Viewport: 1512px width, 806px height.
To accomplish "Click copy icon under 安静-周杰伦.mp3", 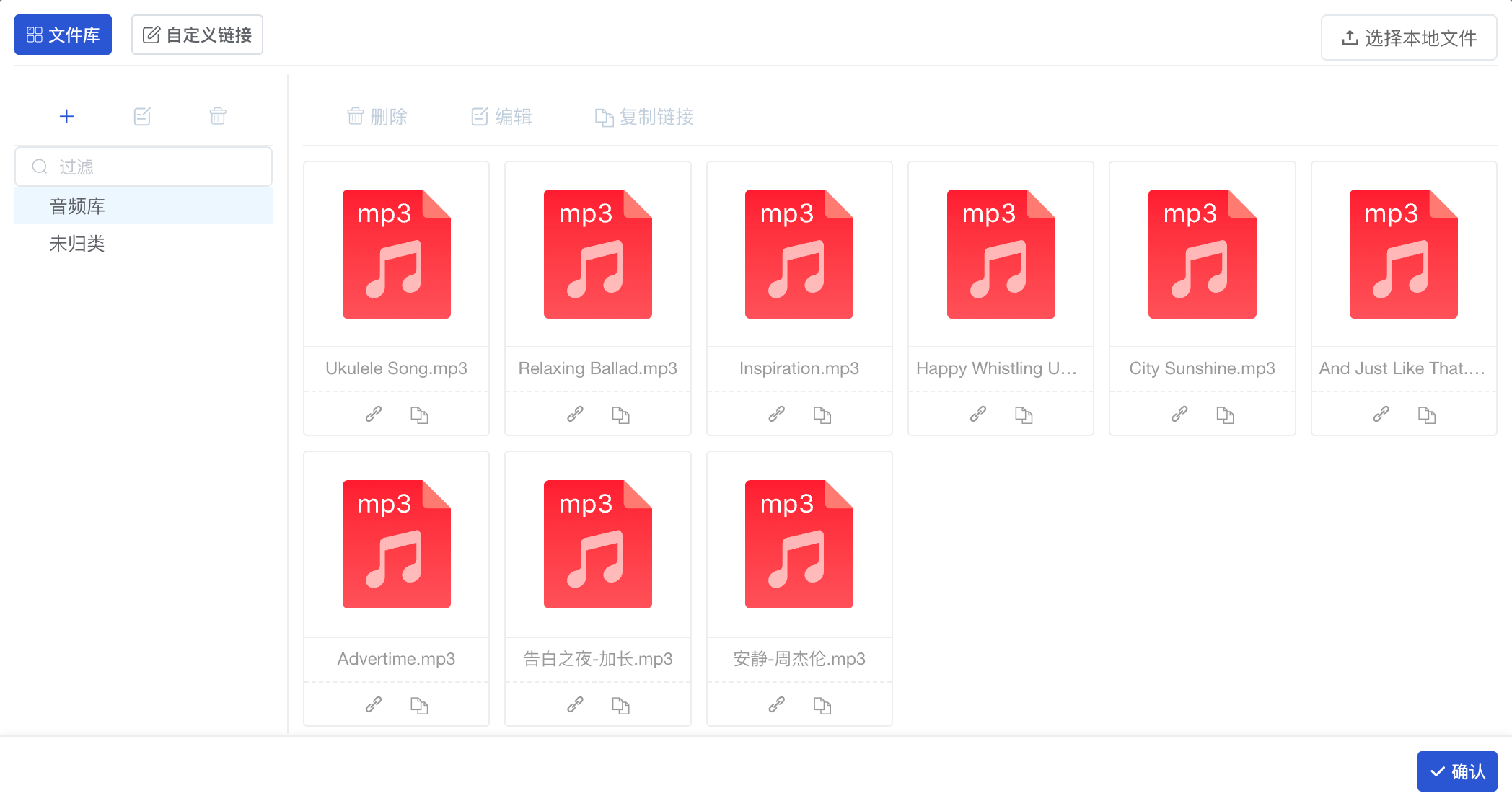I will pos(822,705).
